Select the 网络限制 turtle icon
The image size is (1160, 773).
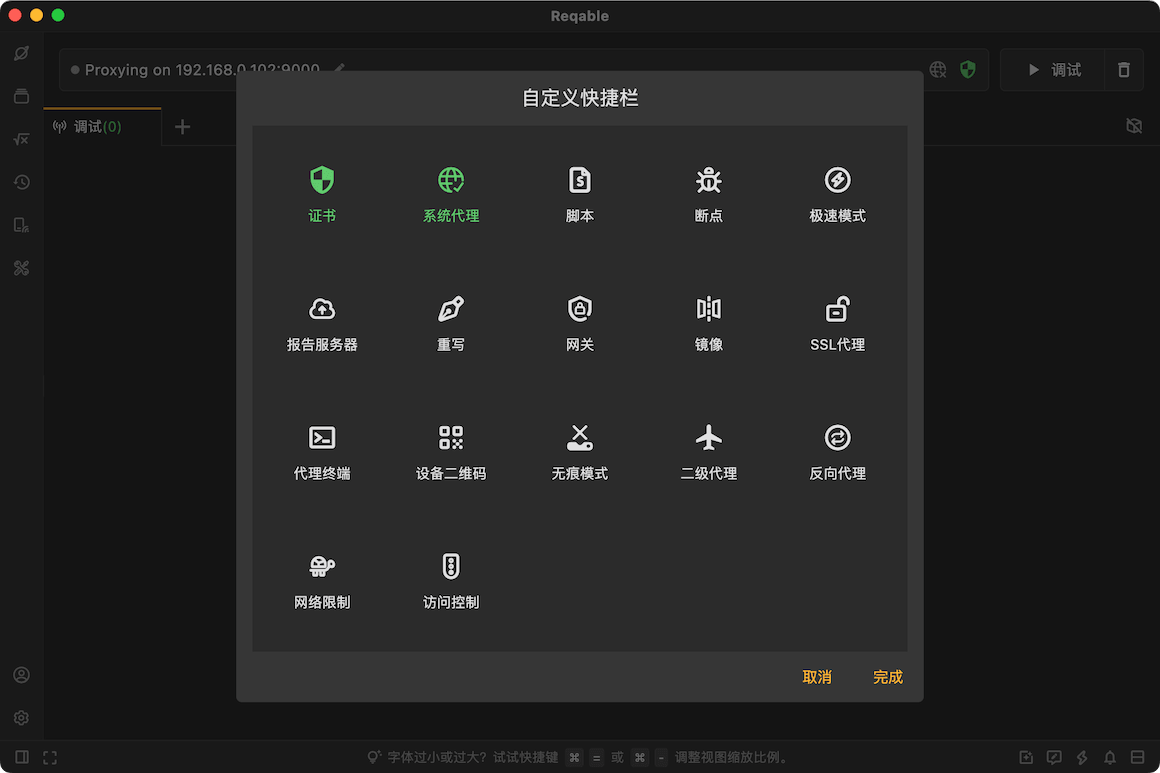322,566
